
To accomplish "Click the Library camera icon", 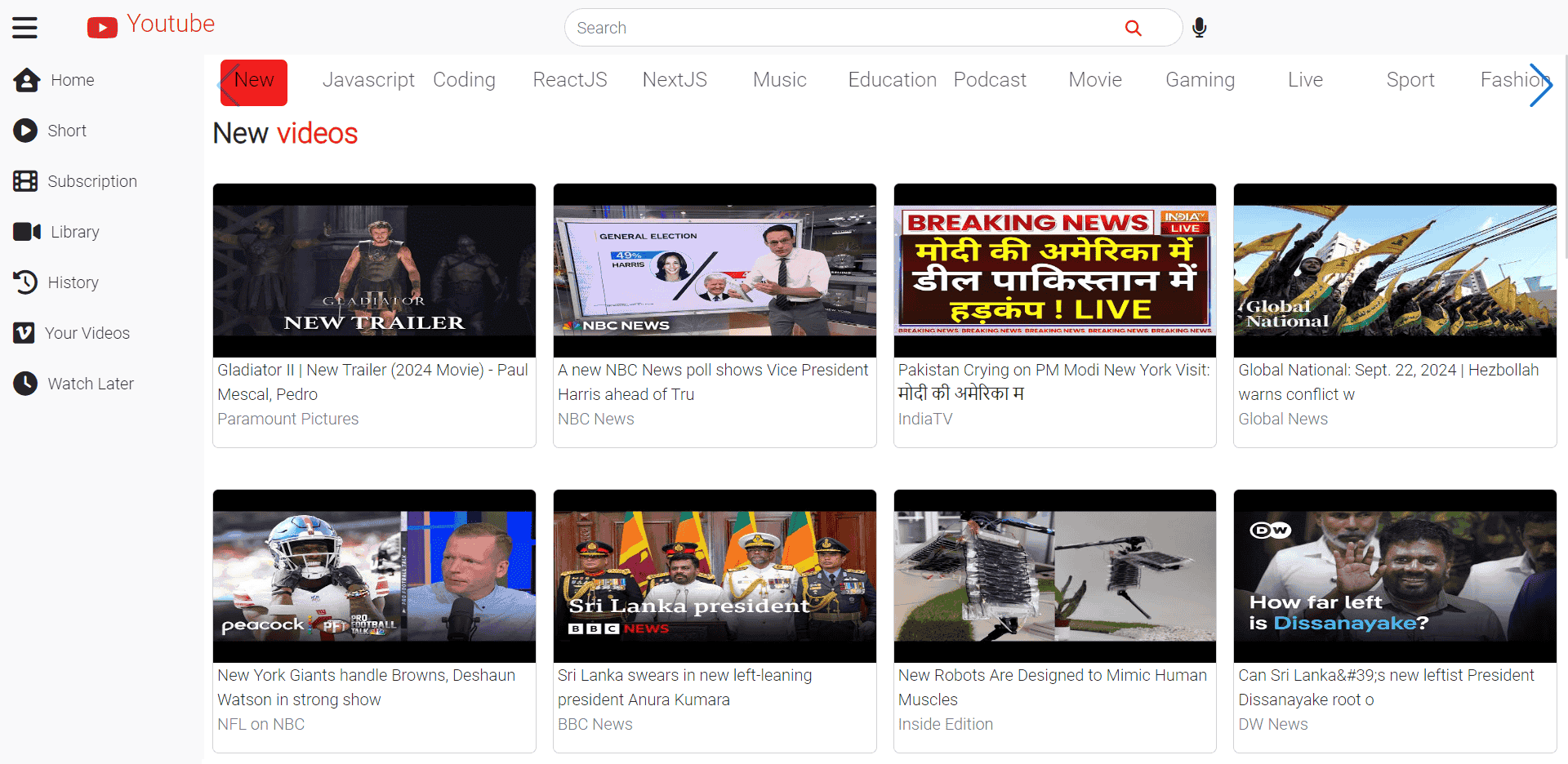I will point(26,232).
